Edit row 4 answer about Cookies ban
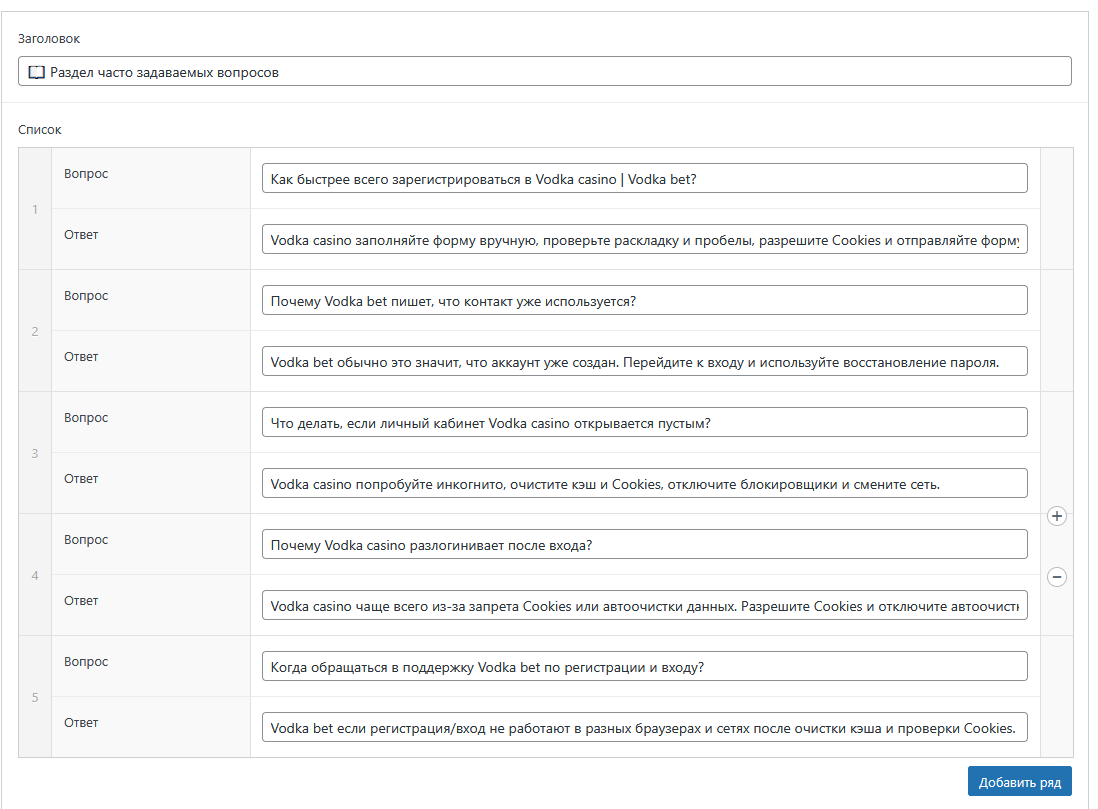 [644, 606]
